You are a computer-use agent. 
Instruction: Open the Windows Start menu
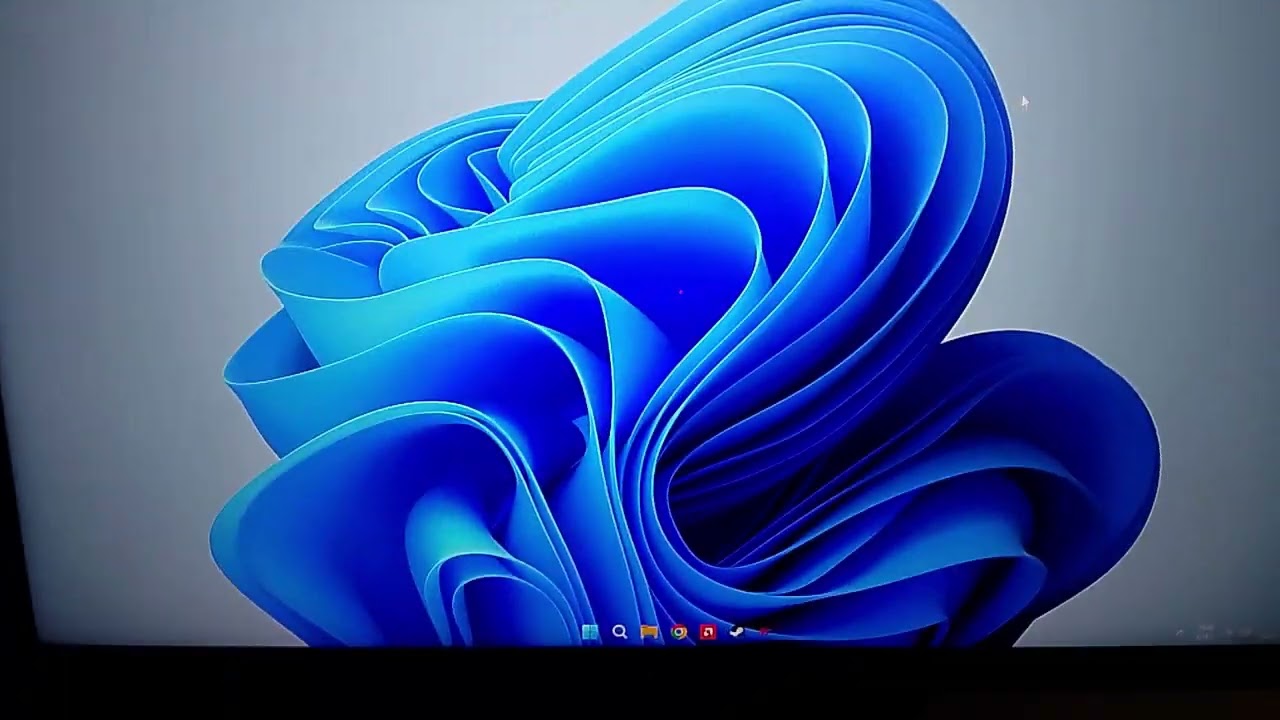tap(590, 632)
